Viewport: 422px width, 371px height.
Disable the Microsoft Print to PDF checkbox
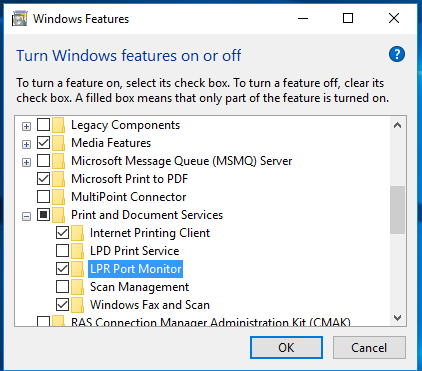click(43, 179)
